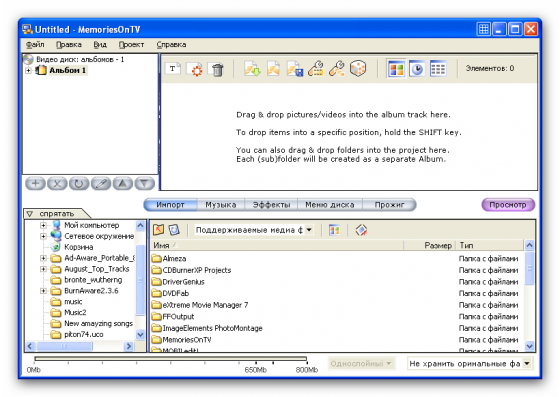
Task: Click the rotate refresh album button
Action: click(79, 184)
